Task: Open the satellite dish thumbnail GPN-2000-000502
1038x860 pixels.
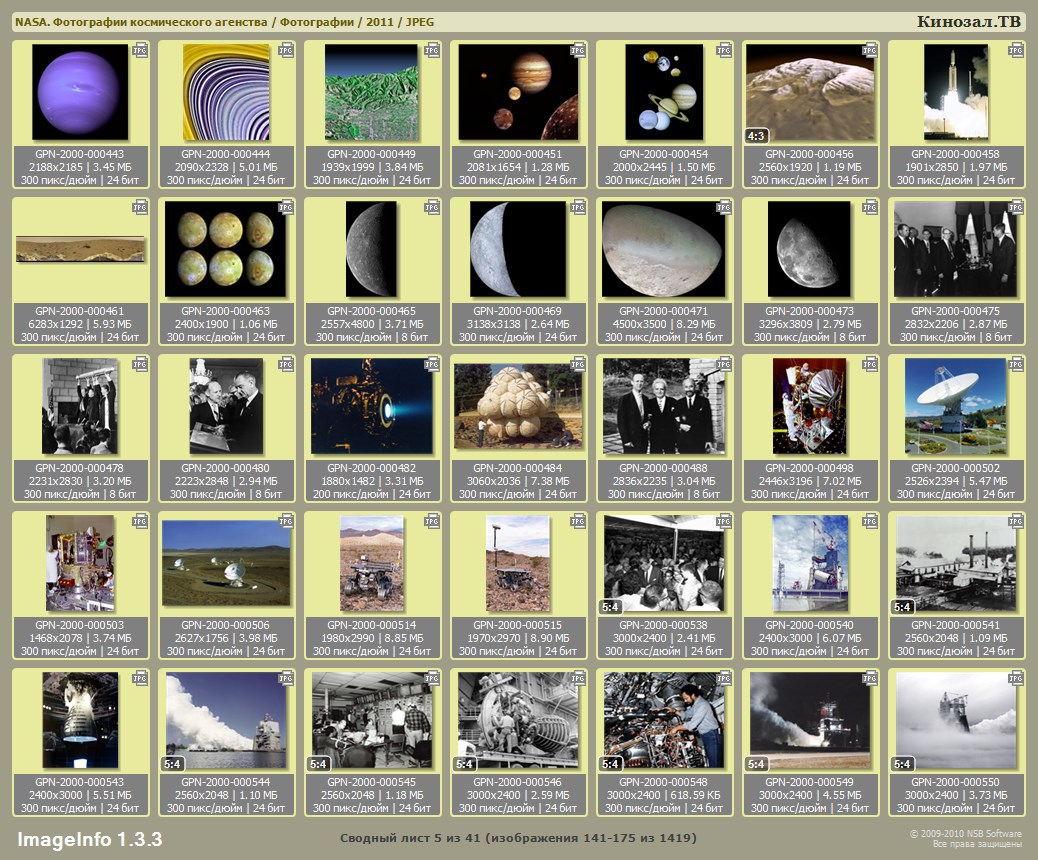Action: [x=956, y=406]
